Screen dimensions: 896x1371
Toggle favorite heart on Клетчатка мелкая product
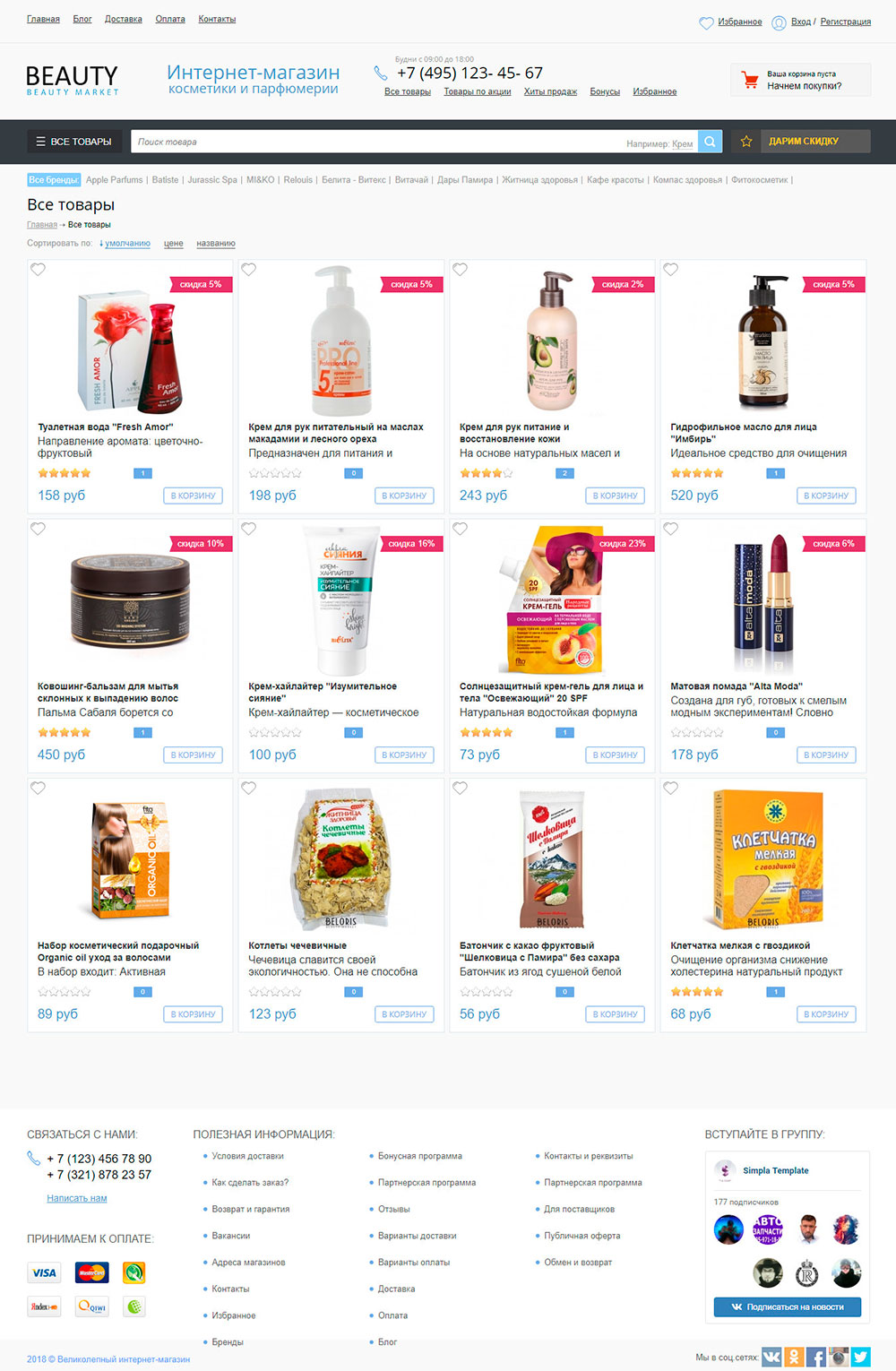[x=670, y=788]
